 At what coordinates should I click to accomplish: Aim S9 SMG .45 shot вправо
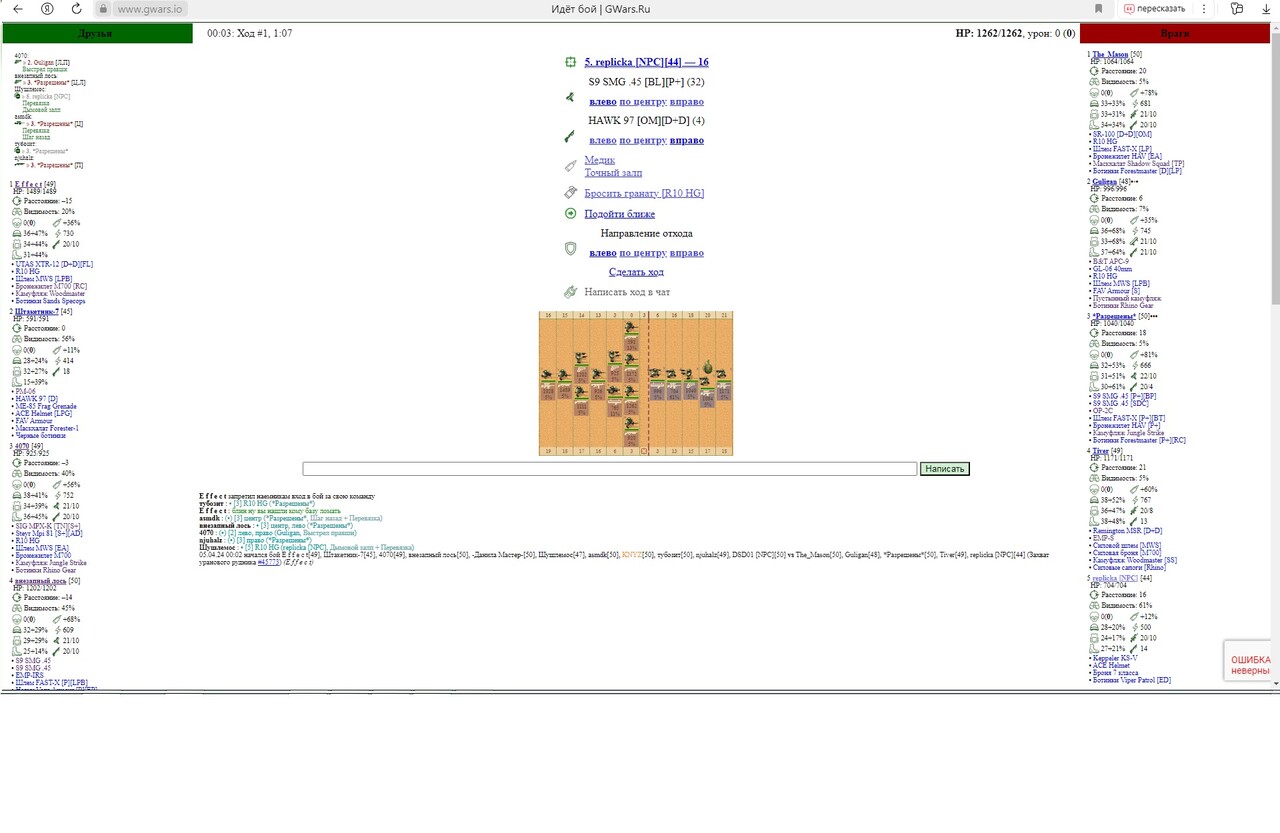tap(687, 101)
